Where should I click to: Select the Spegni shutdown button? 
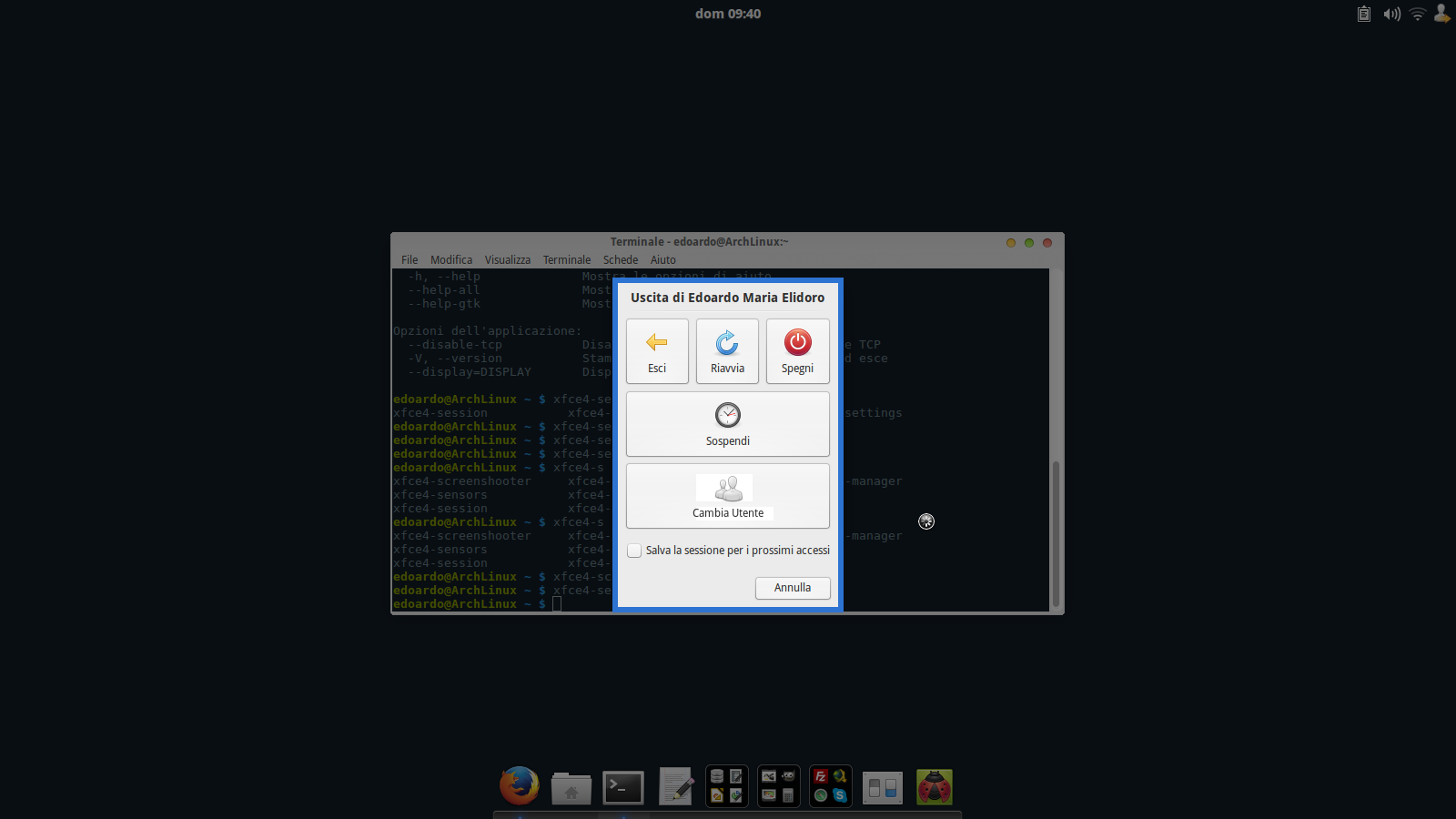pos(797,351)
